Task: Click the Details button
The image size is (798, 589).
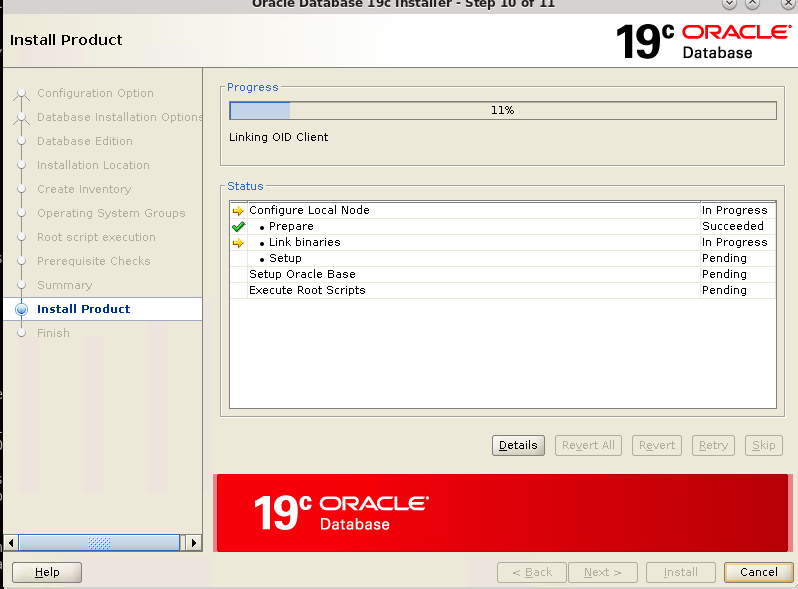Action: 518,445
